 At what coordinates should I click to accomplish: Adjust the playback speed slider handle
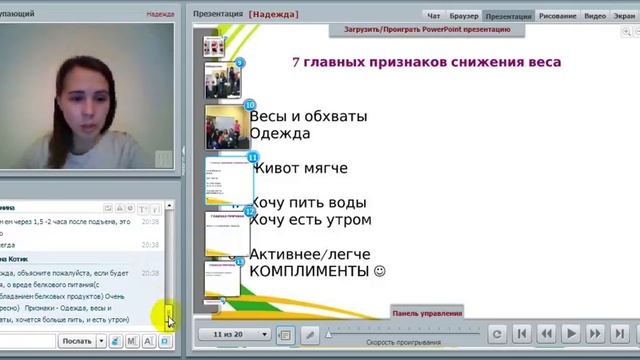pos(329,335)
